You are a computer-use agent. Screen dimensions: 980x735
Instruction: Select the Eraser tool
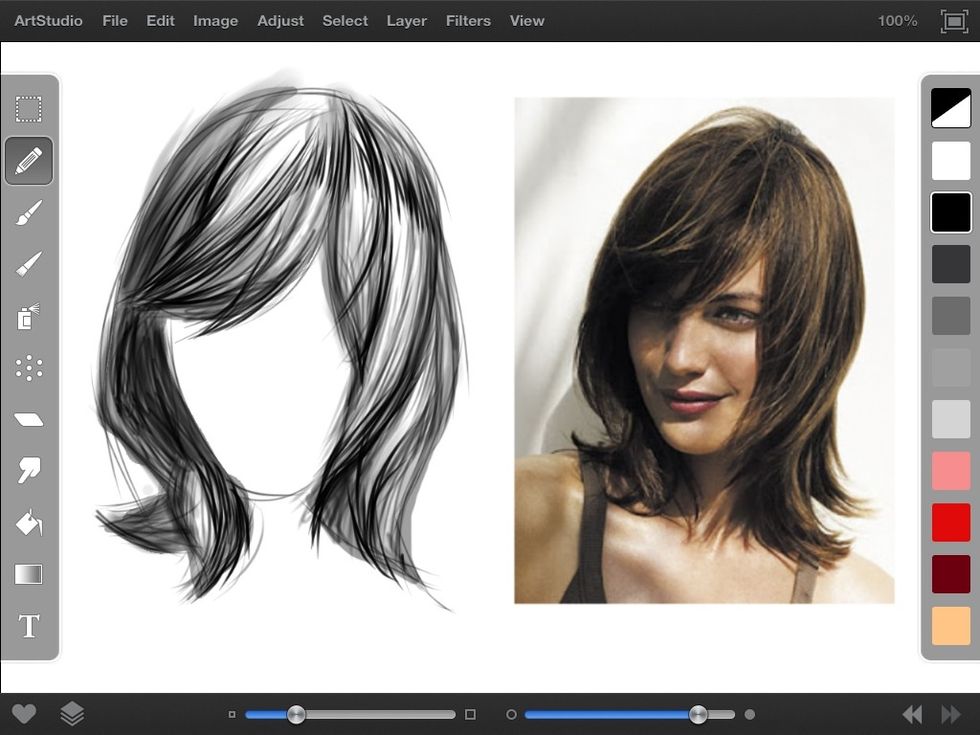point(29,419)
